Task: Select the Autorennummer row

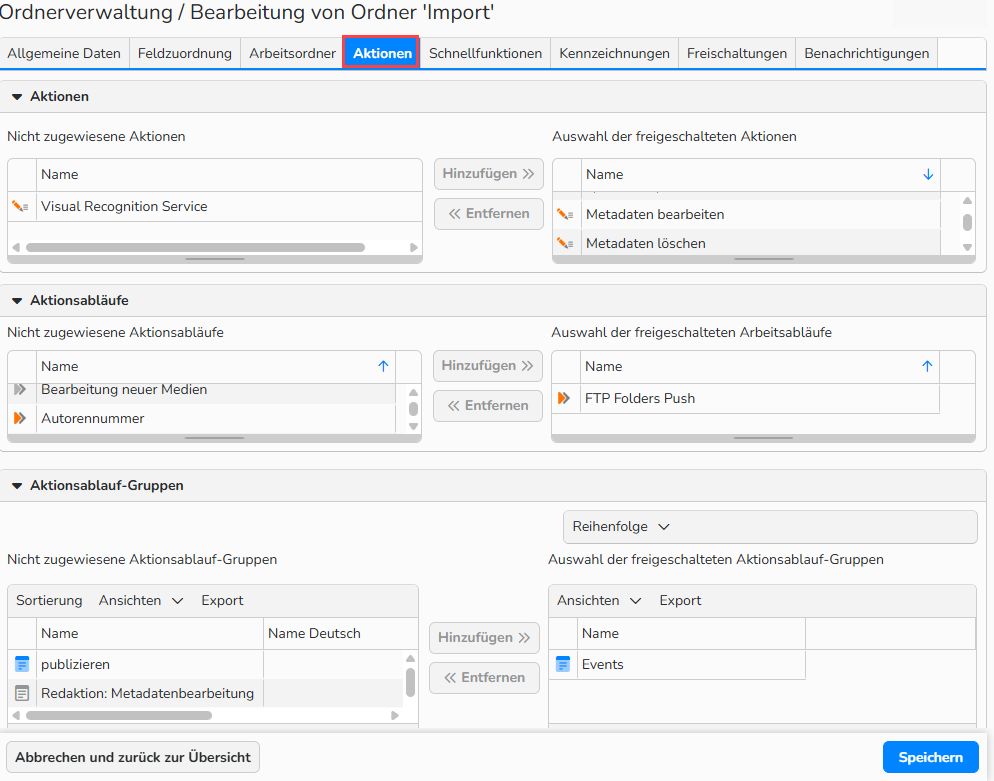Action: [x=202, y=418]
